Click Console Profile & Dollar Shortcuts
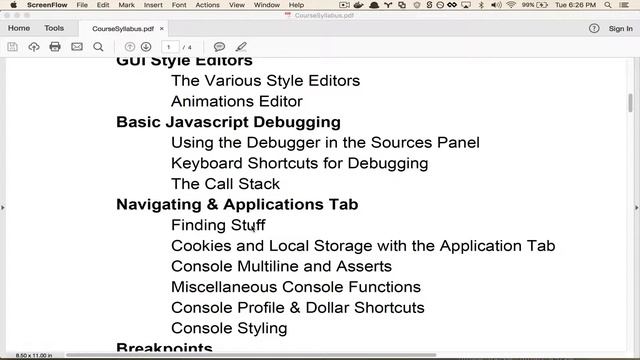Image resolution: width=640 pixels, height=360 pixels. click(298, 307)
